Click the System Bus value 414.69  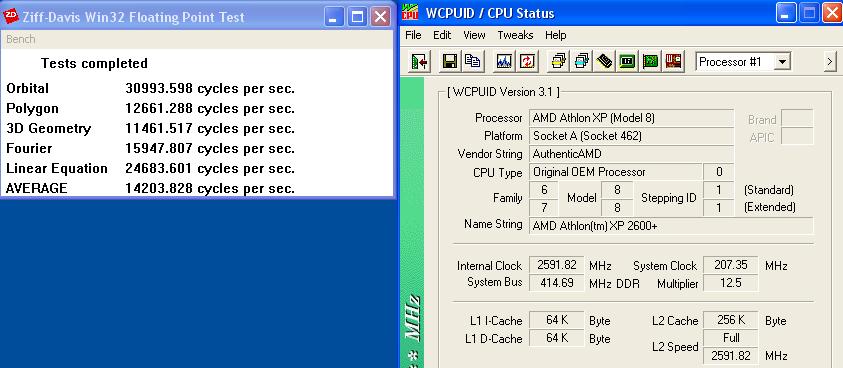pyautogui.click(x=556, y=282)
